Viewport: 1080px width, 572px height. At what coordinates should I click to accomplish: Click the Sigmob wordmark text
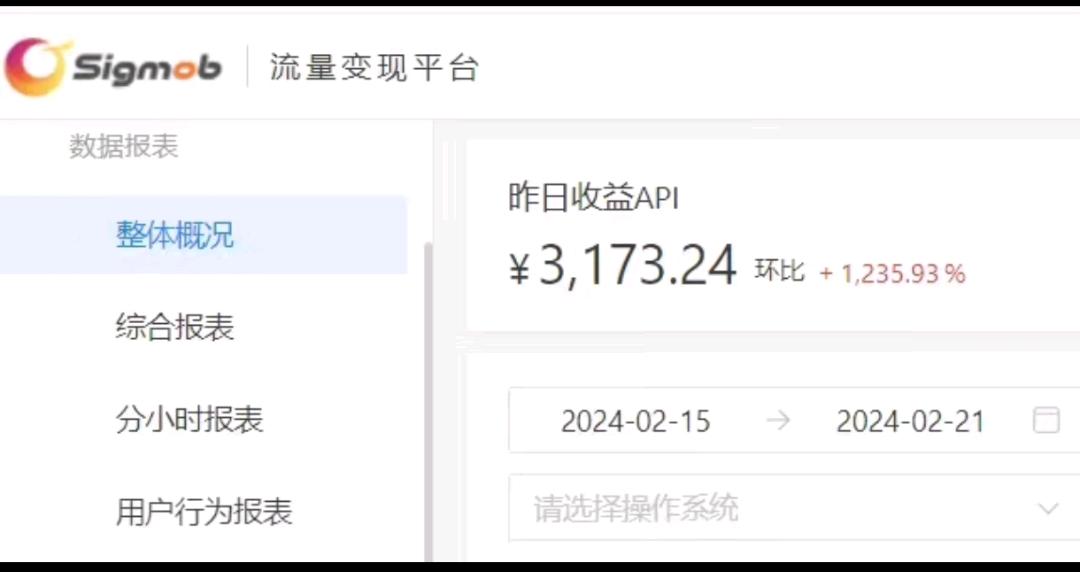(147, 70)
